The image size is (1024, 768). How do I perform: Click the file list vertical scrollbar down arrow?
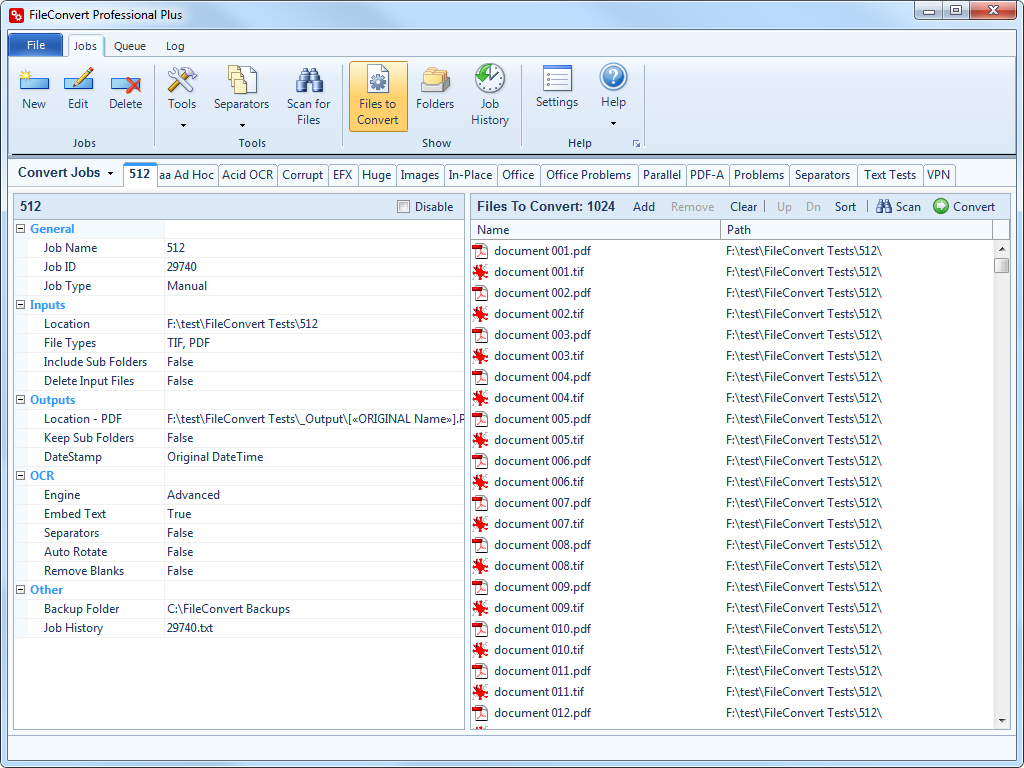[x=1001, y=720]
